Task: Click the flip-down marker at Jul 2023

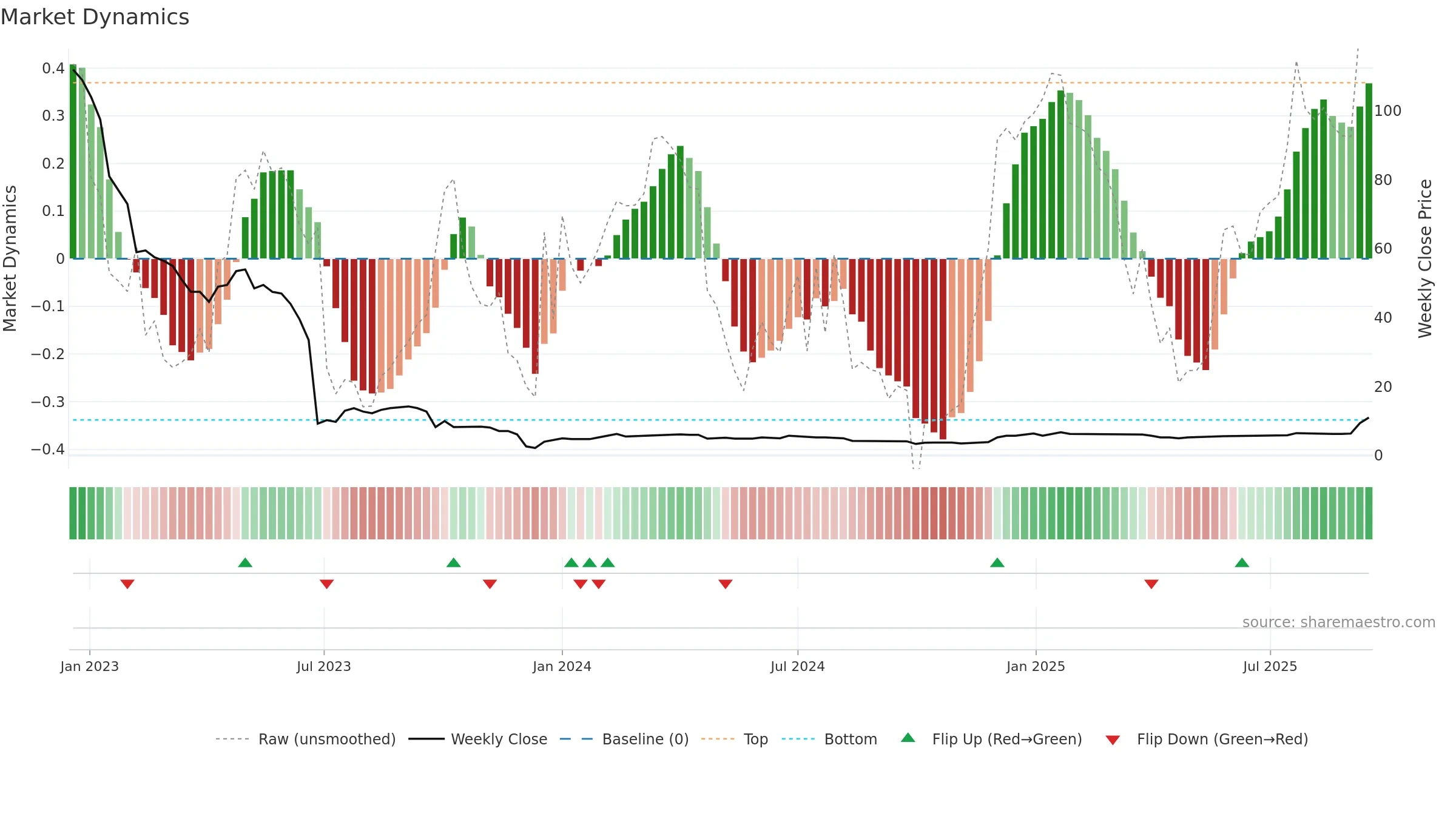Action: pos(327,584)
